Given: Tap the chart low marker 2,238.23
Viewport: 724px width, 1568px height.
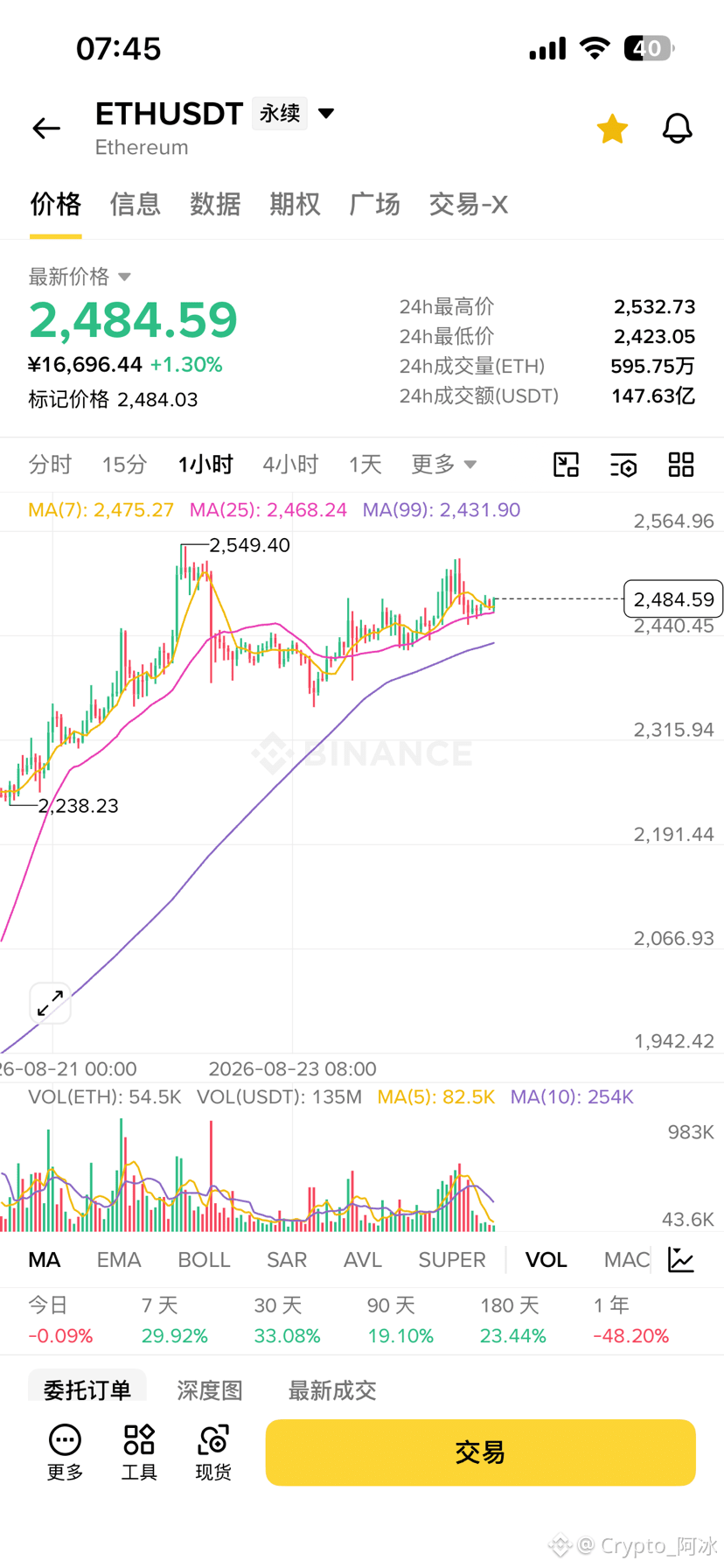Looking at the screenshot, I should pyautogui.click(x=78, y=805).
